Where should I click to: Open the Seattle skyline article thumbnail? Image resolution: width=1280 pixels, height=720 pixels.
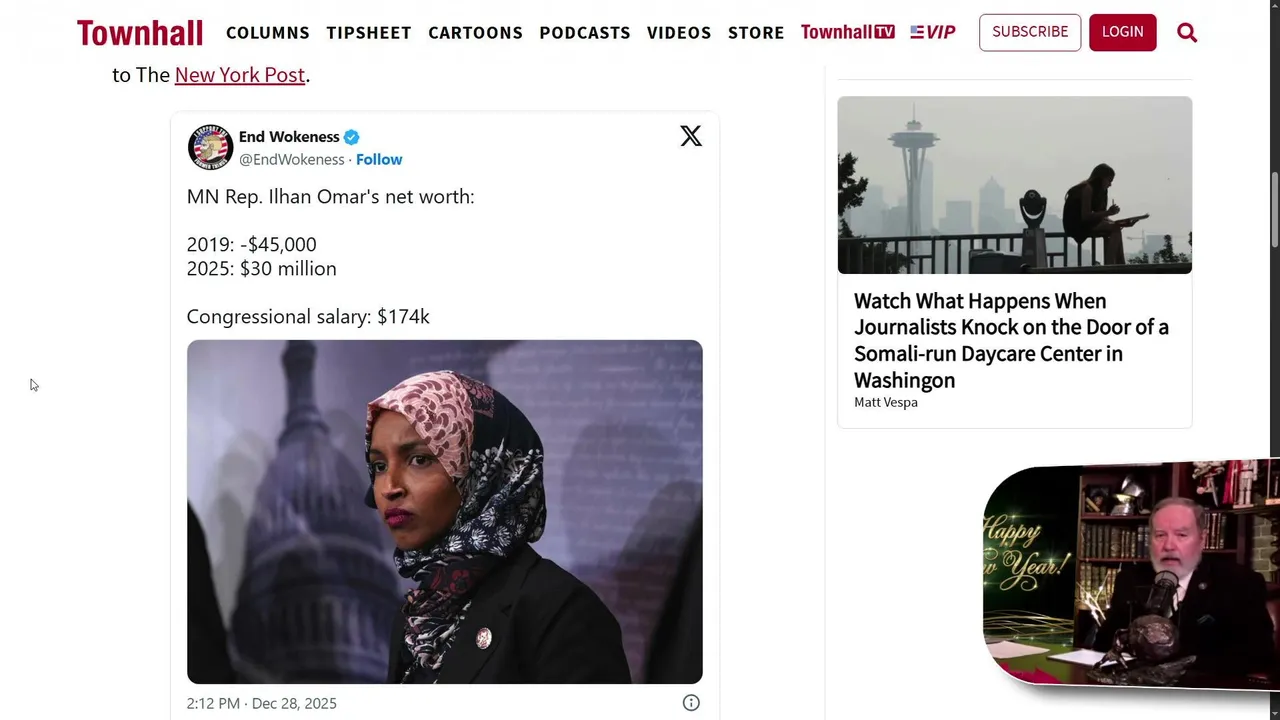(x=1014, y=185)
